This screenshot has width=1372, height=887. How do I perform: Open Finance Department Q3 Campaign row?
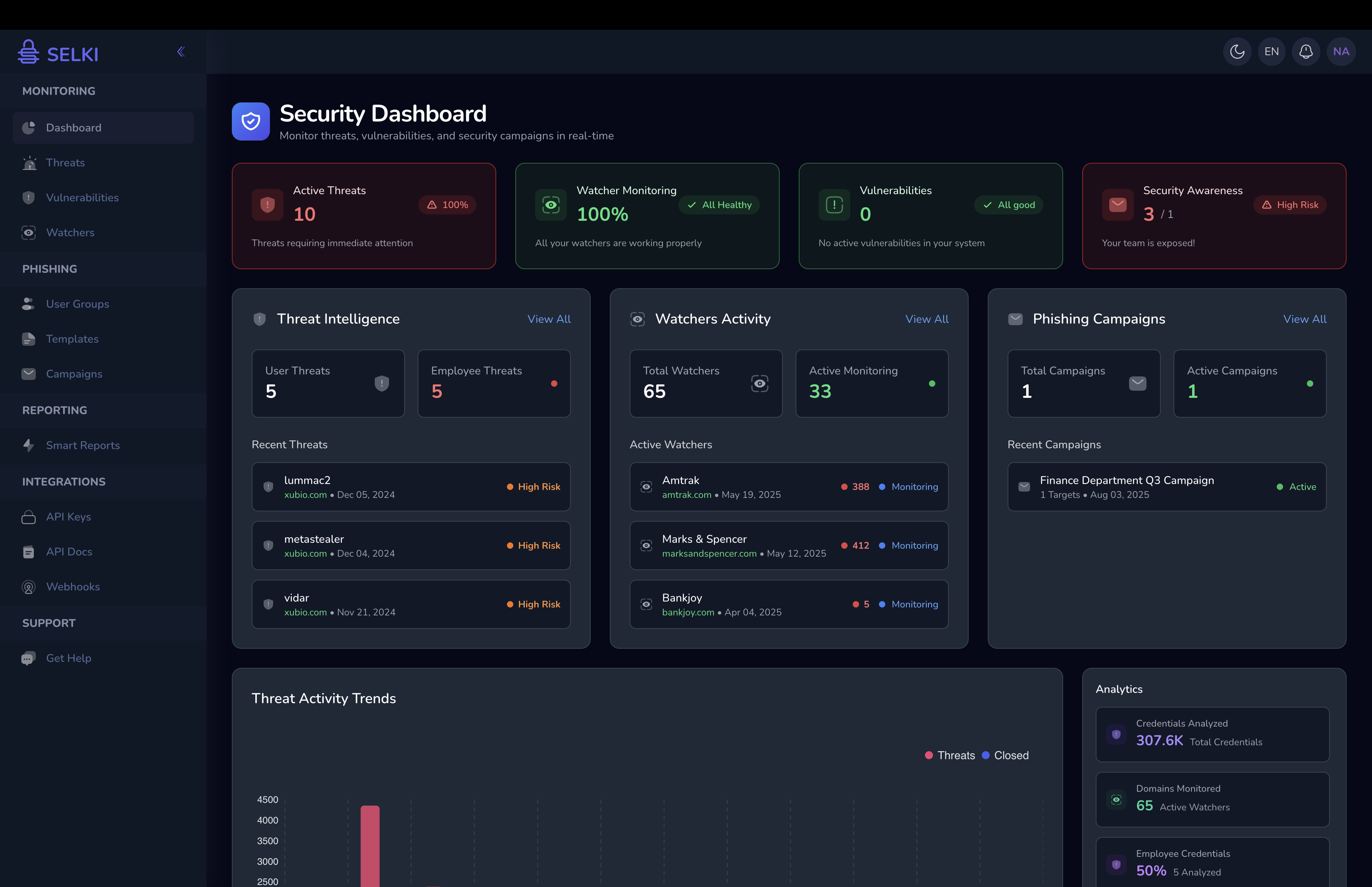click(1166, 487)
